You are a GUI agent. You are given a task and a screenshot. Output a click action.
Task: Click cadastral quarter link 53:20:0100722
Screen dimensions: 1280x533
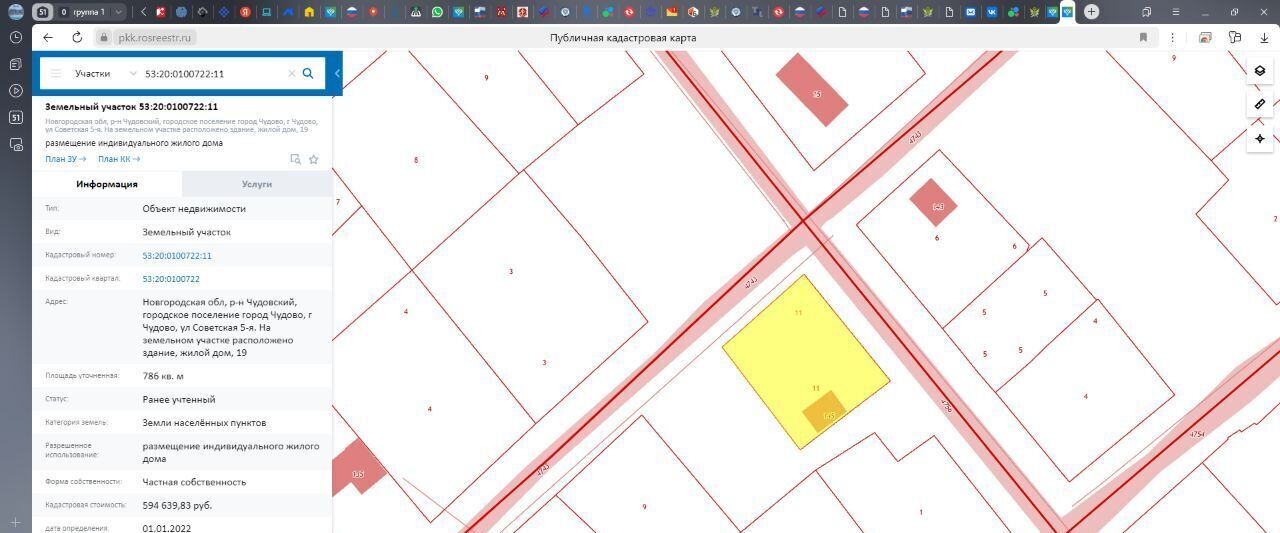[x=171, y=279]
